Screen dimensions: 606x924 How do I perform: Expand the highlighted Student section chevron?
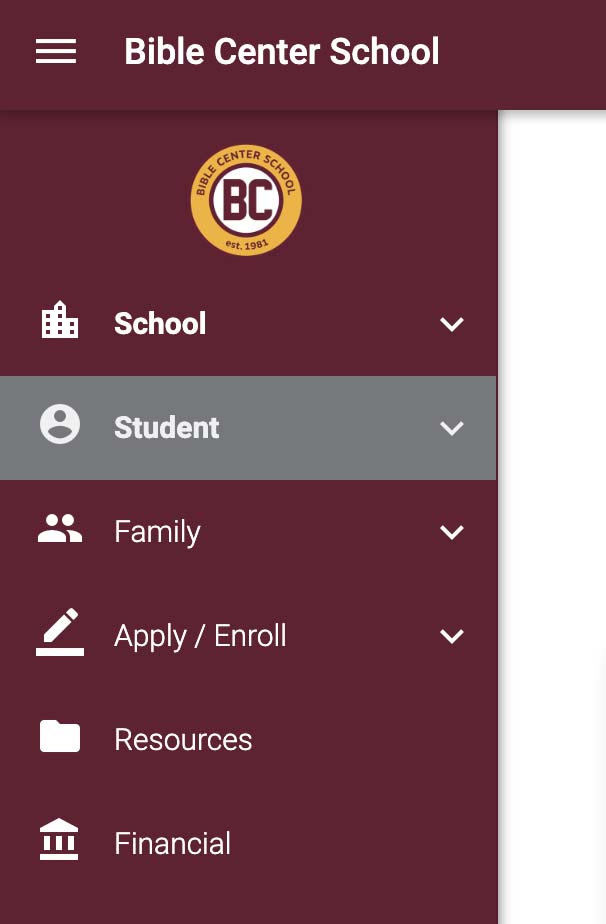click(452, 428)
